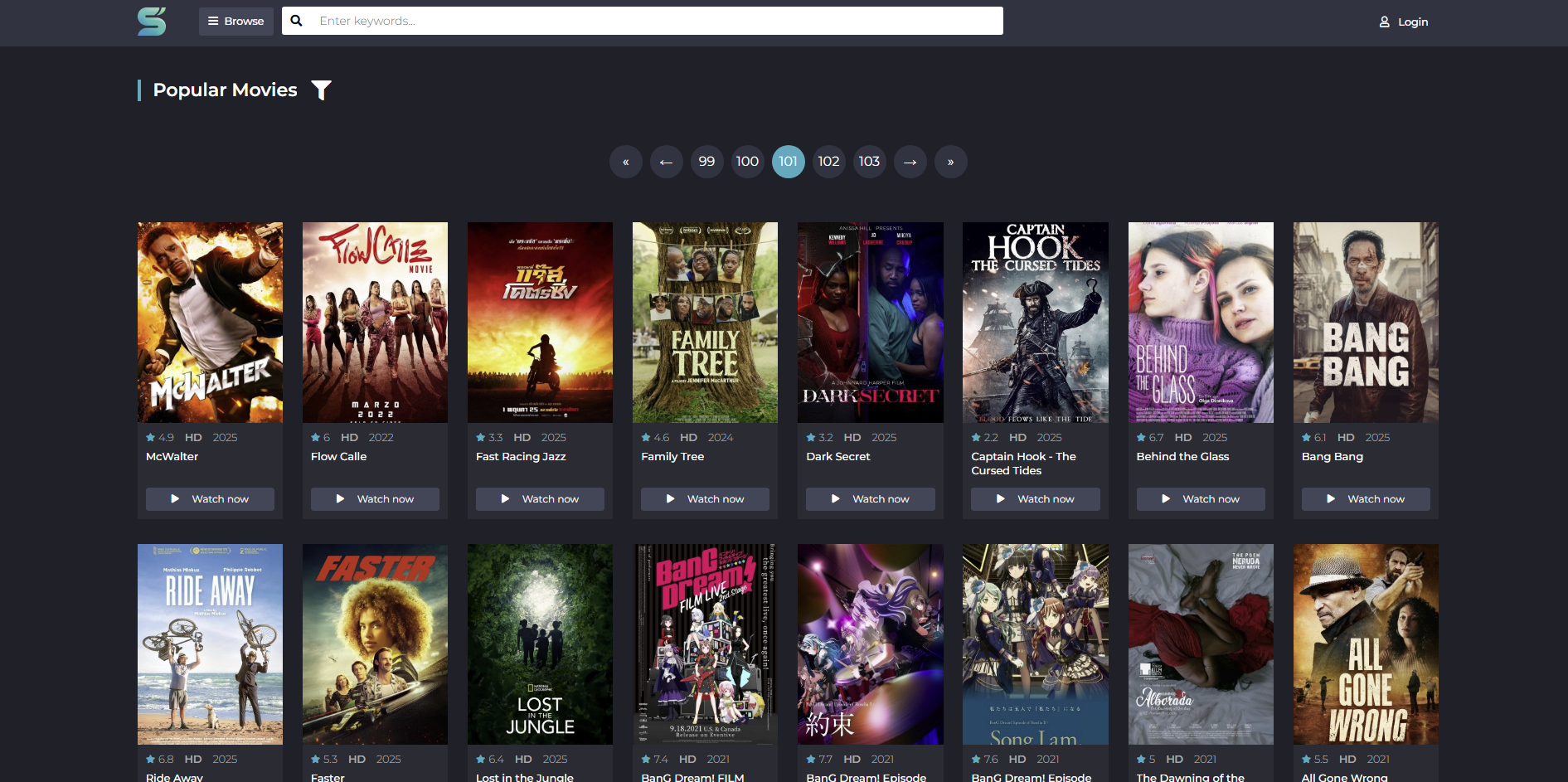
Task: Navigate to page 99
Action: coord(706,162)
